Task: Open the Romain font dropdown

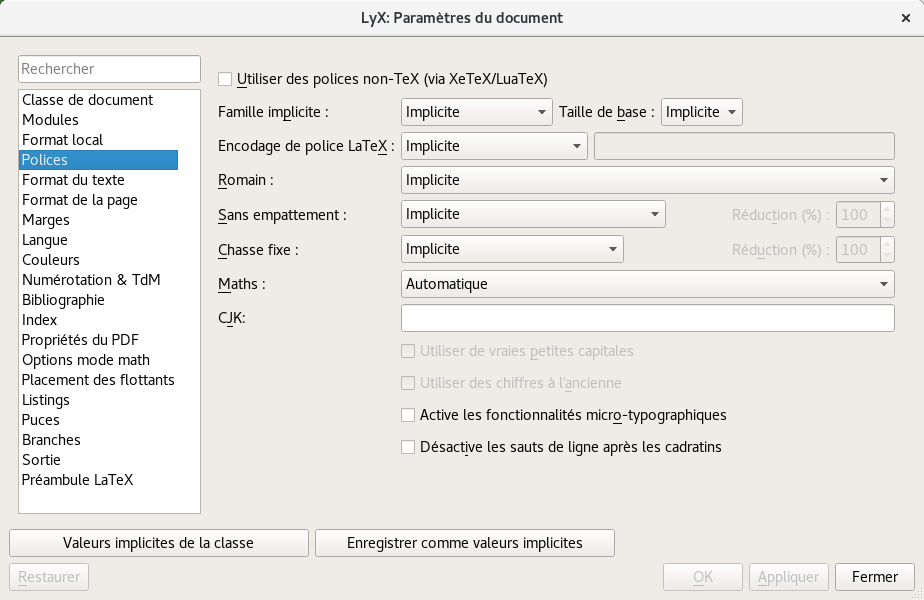Action: (x=648, y=180)
